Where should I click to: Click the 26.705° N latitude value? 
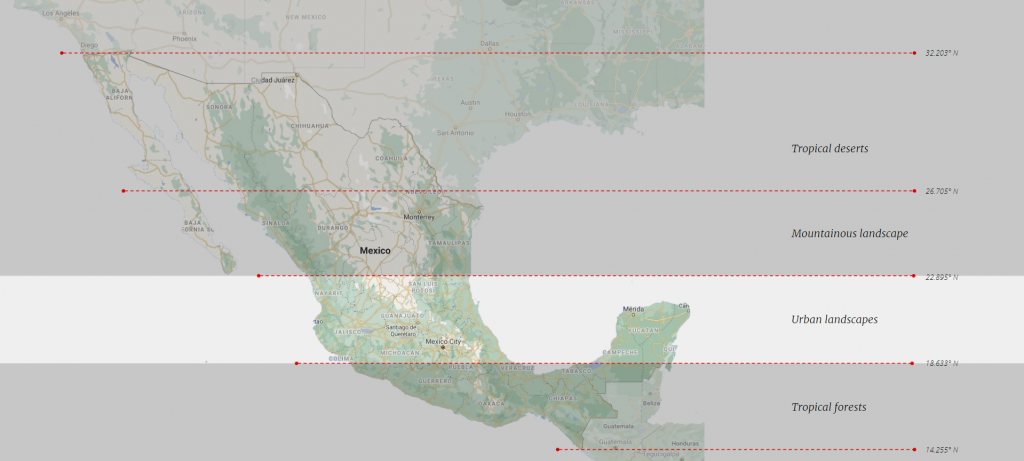(x=941, y=191)
